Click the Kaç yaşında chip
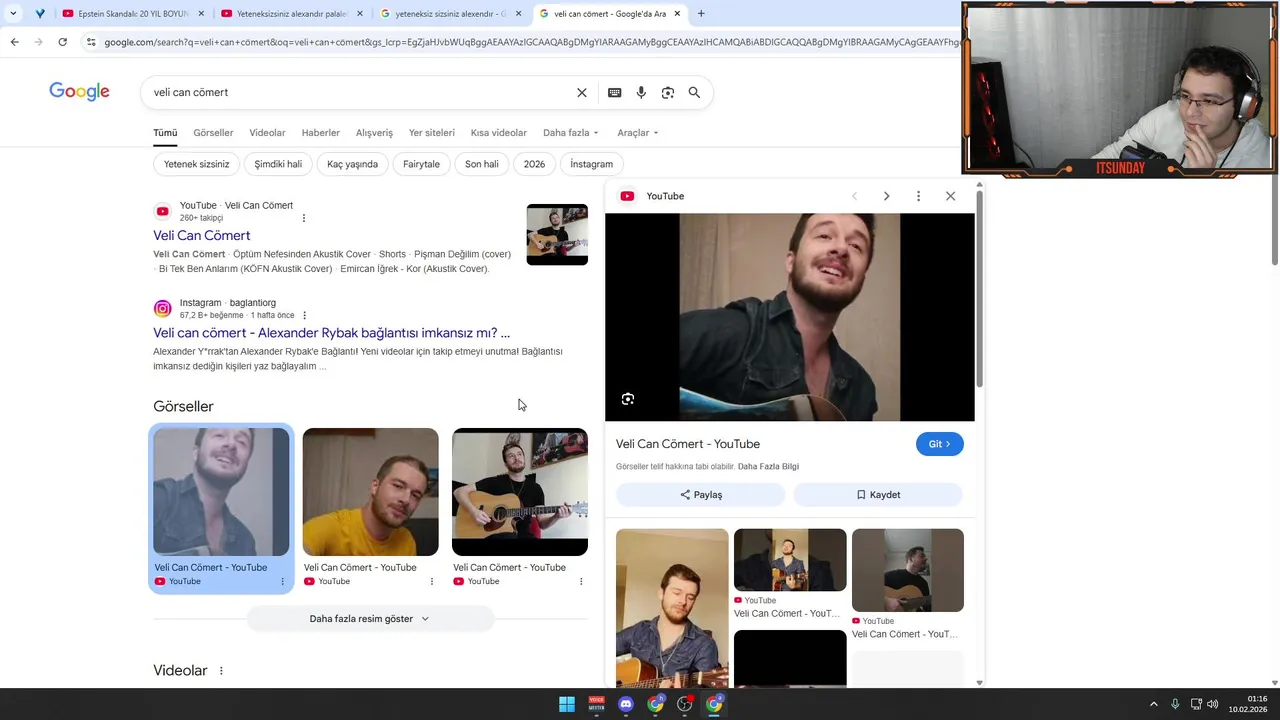Image resolution: width=1280 pixels, height=720 pixels. click(x=352, y=164)
